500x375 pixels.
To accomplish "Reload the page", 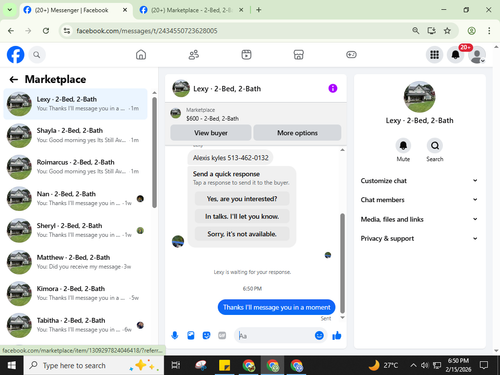I will [46, 31].
